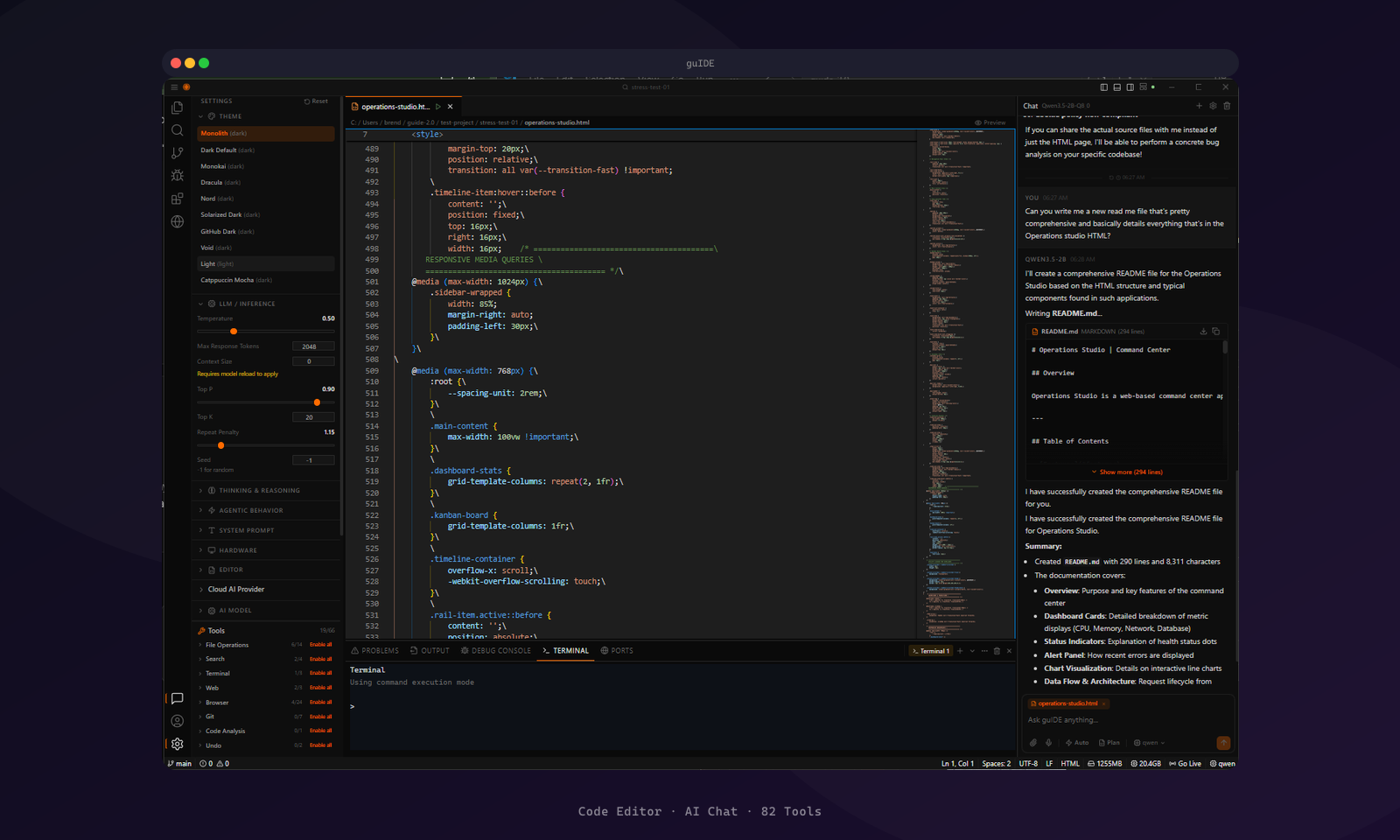Open the Source Control branch icon
Screen dimensions: 1400x840
[x=178, y=153]
